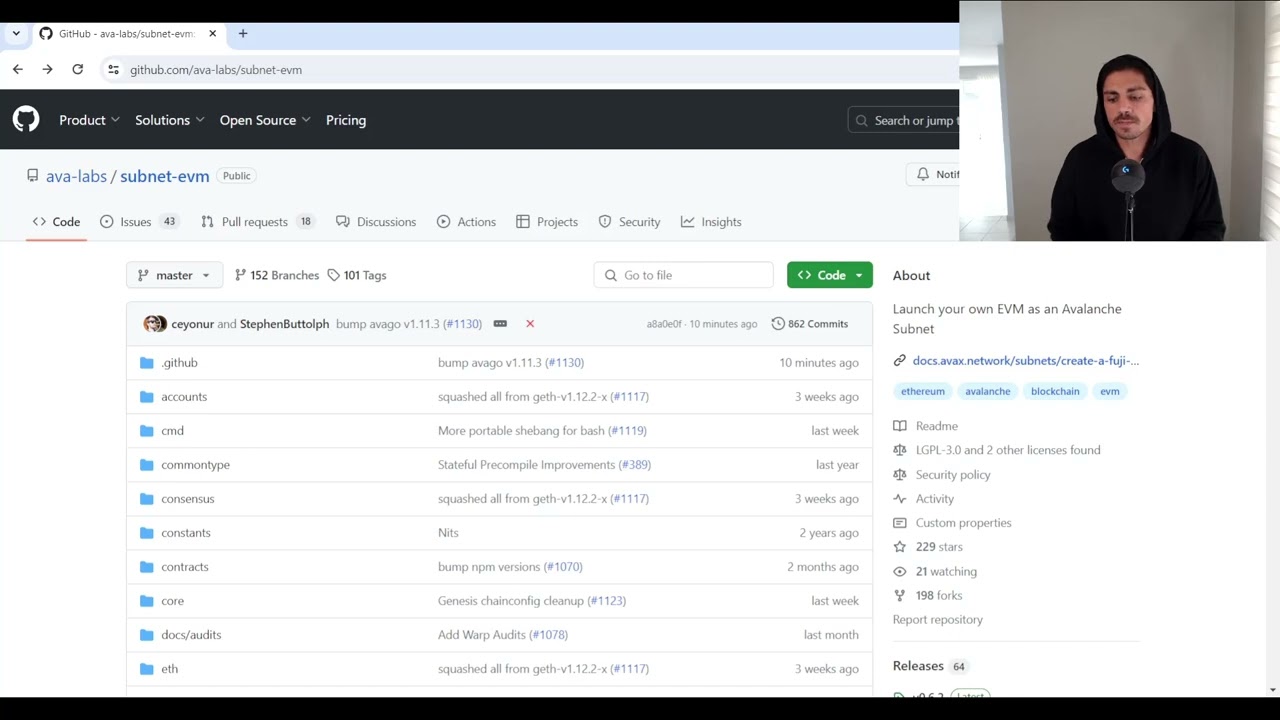Open the Pricing page
The height and width of the screenshot is (720, 1280).
pos(346,120)
